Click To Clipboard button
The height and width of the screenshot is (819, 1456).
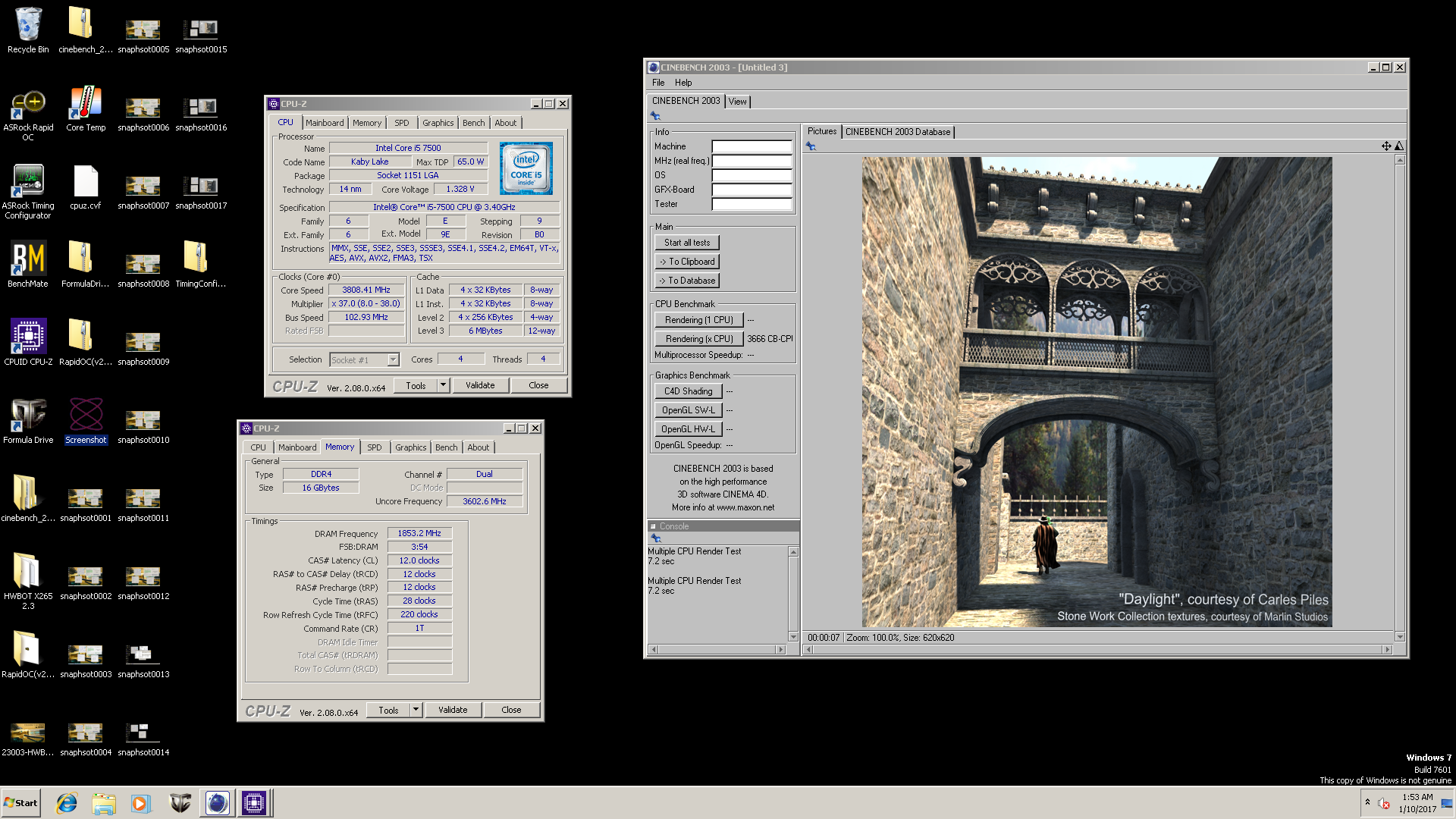687,262
